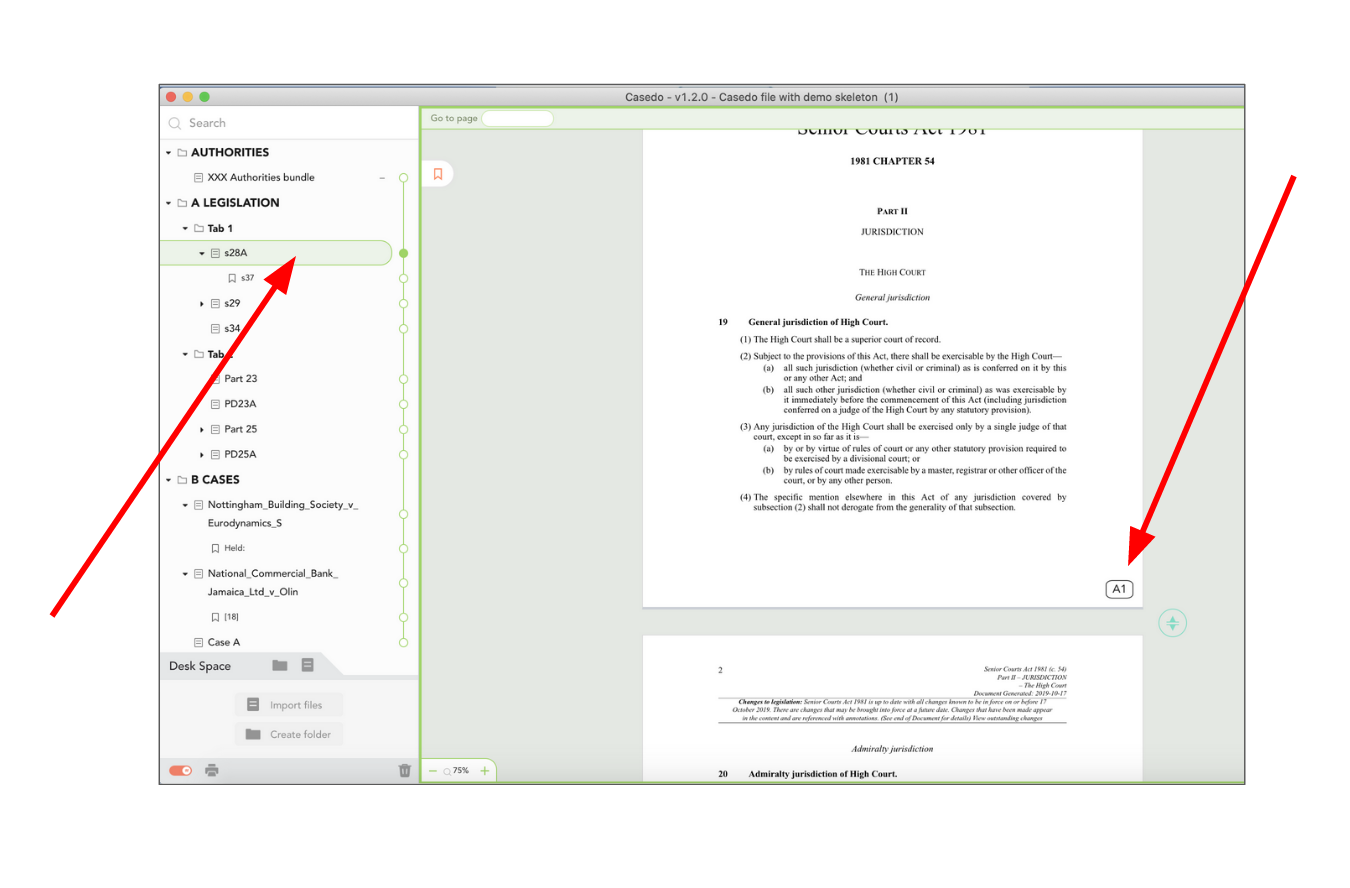Expand the s29 document
Screen dimensions: 1350x888
point(202,303)
